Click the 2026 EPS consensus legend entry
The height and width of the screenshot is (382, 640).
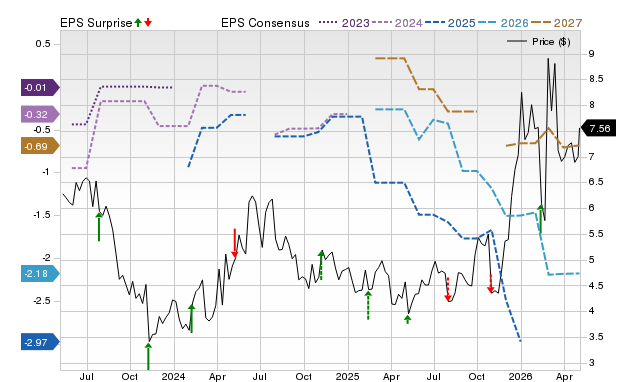tap(503, 23)
